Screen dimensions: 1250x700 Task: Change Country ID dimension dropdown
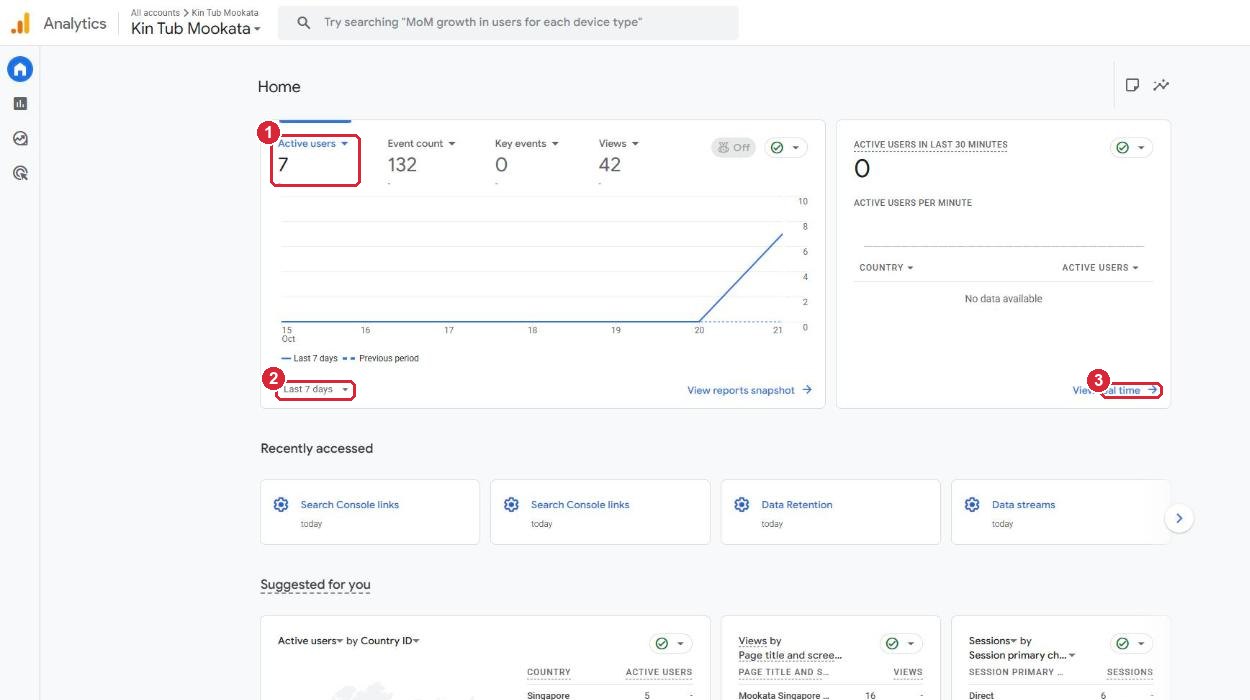(390, 641)
